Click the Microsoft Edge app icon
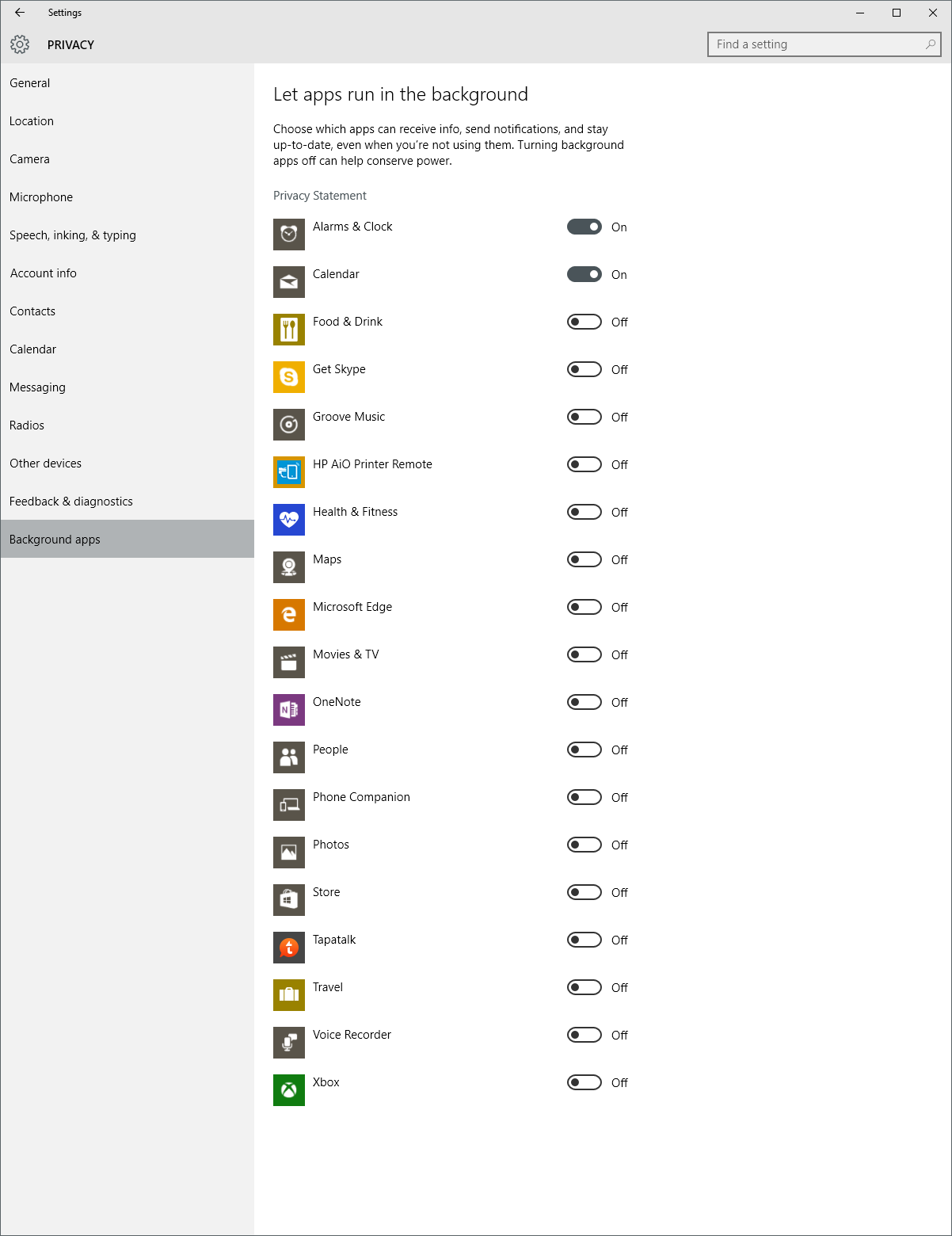Image resolution: width=952 pixels, height=1236 pixels. point(289,615)
